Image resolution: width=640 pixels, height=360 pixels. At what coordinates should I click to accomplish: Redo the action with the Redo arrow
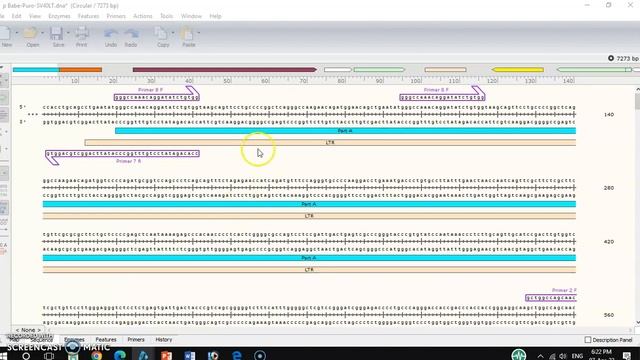131,33
